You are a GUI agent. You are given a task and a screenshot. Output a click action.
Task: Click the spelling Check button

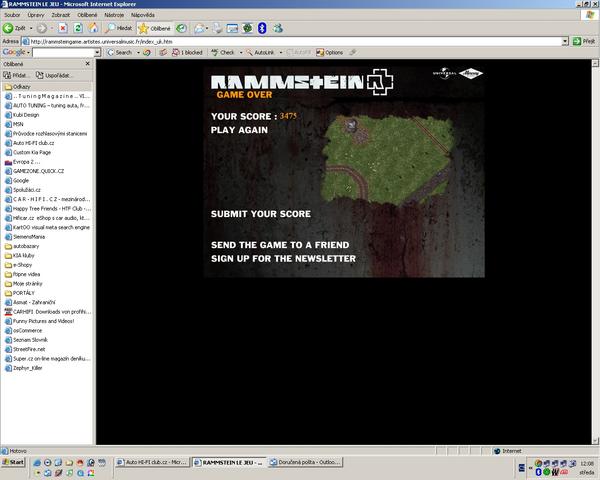pyautogui.click(x=223, y=52)
